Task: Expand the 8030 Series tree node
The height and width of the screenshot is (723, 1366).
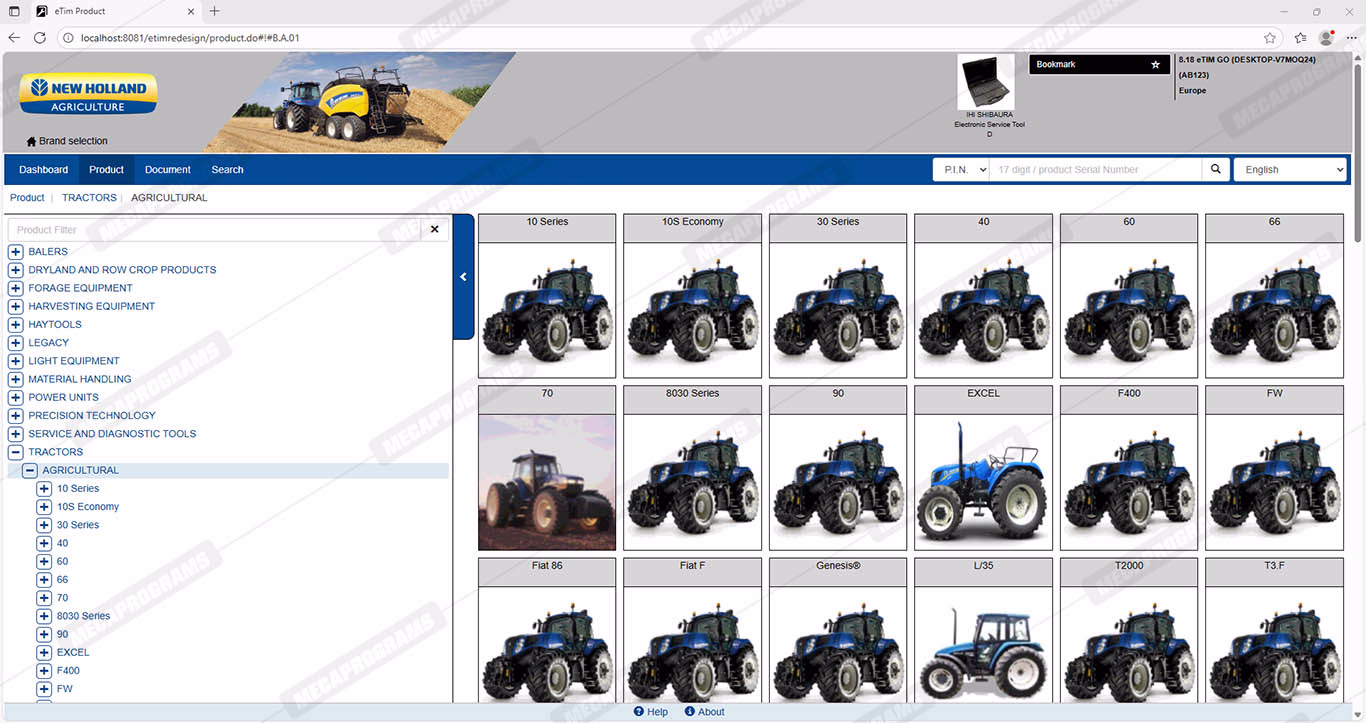Action: click(44, 616)
